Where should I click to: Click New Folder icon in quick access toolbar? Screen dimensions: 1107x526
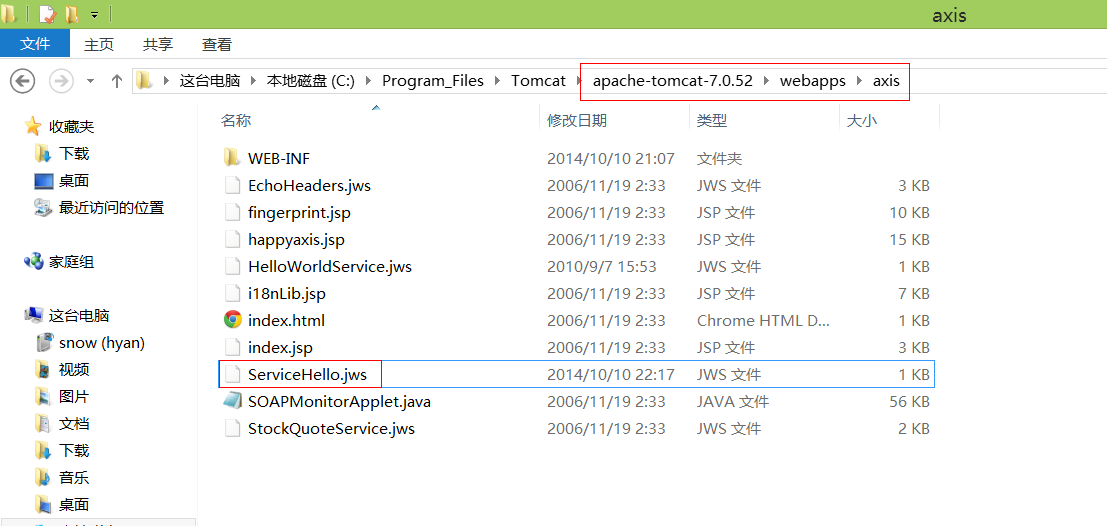click(71, 13)
